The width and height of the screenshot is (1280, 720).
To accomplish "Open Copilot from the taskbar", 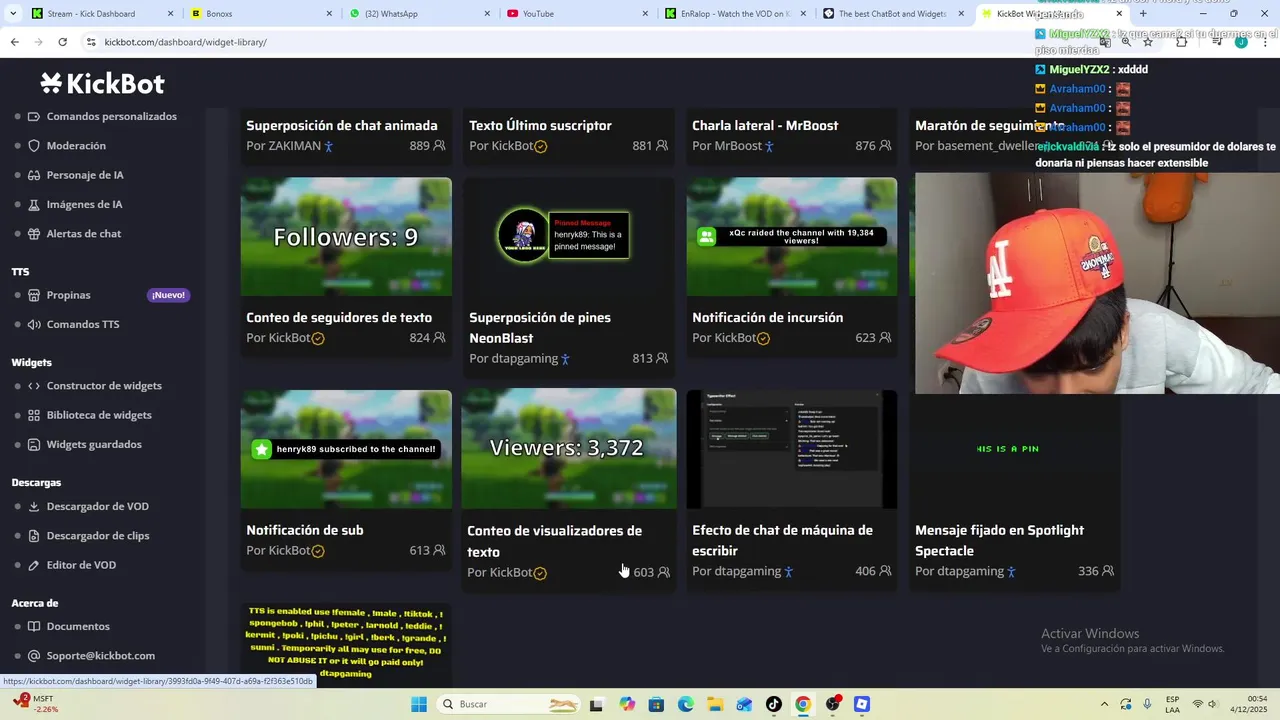I will click(x=627, y=704).
